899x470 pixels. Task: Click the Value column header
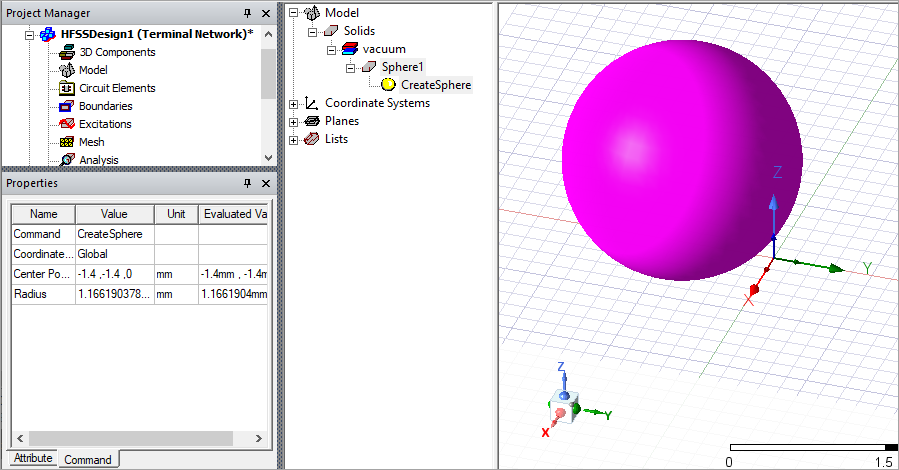tap(115, 214)
